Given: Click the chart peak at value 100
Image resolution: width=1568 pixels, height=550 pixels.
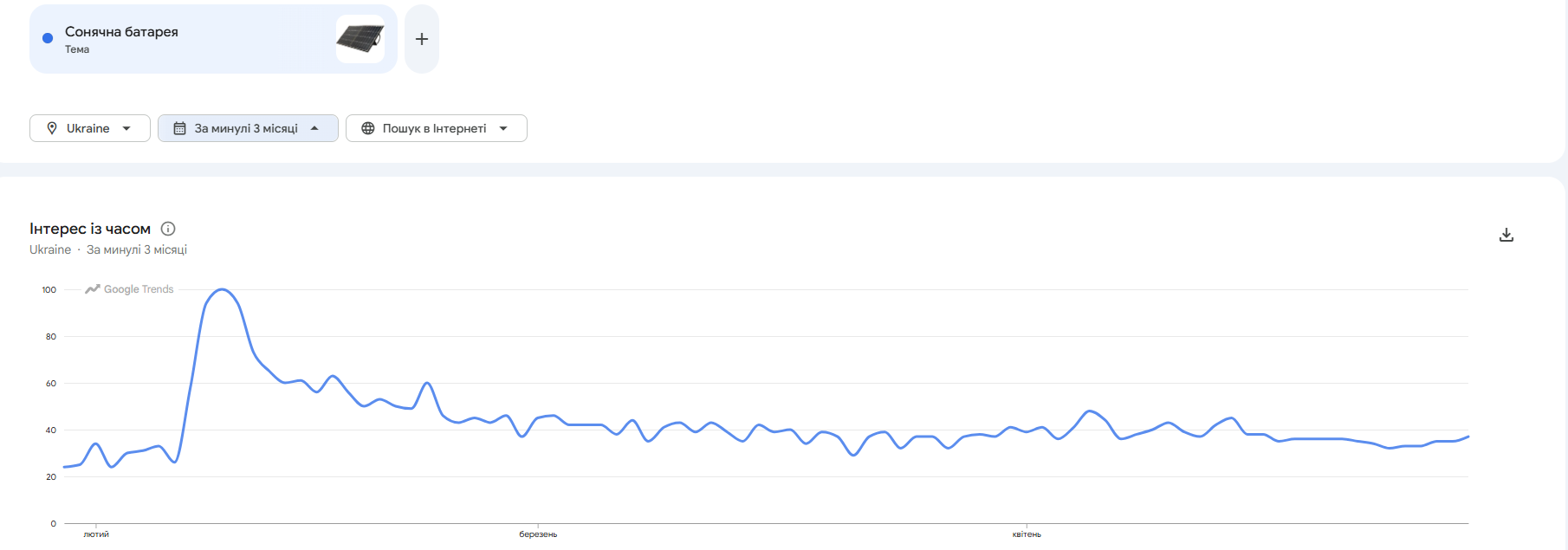Looking at the screenshot, I should [x=223, y=289].
